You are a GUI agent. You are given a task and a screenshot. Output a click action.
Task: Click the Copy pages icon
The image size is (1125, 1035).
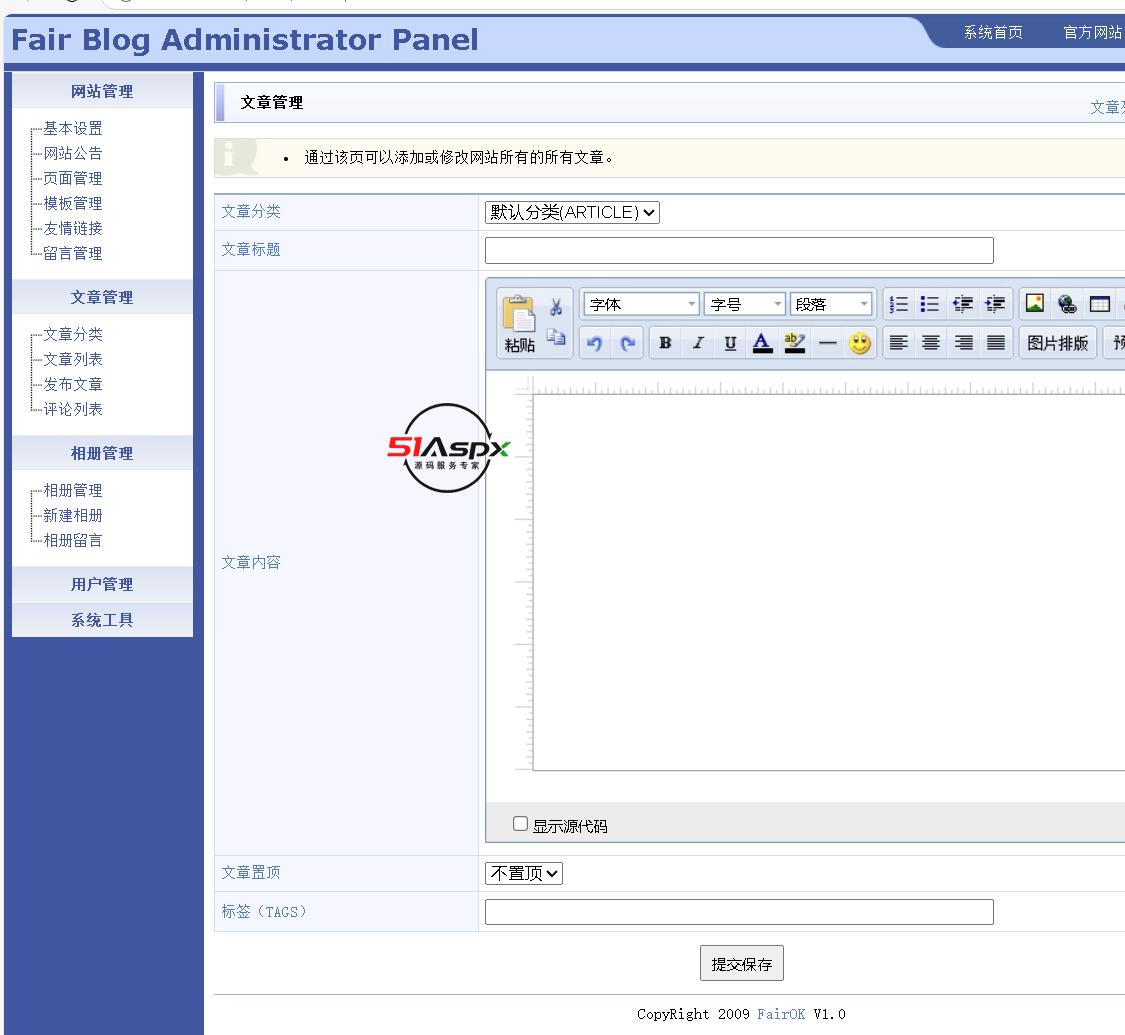pos(556,337)
